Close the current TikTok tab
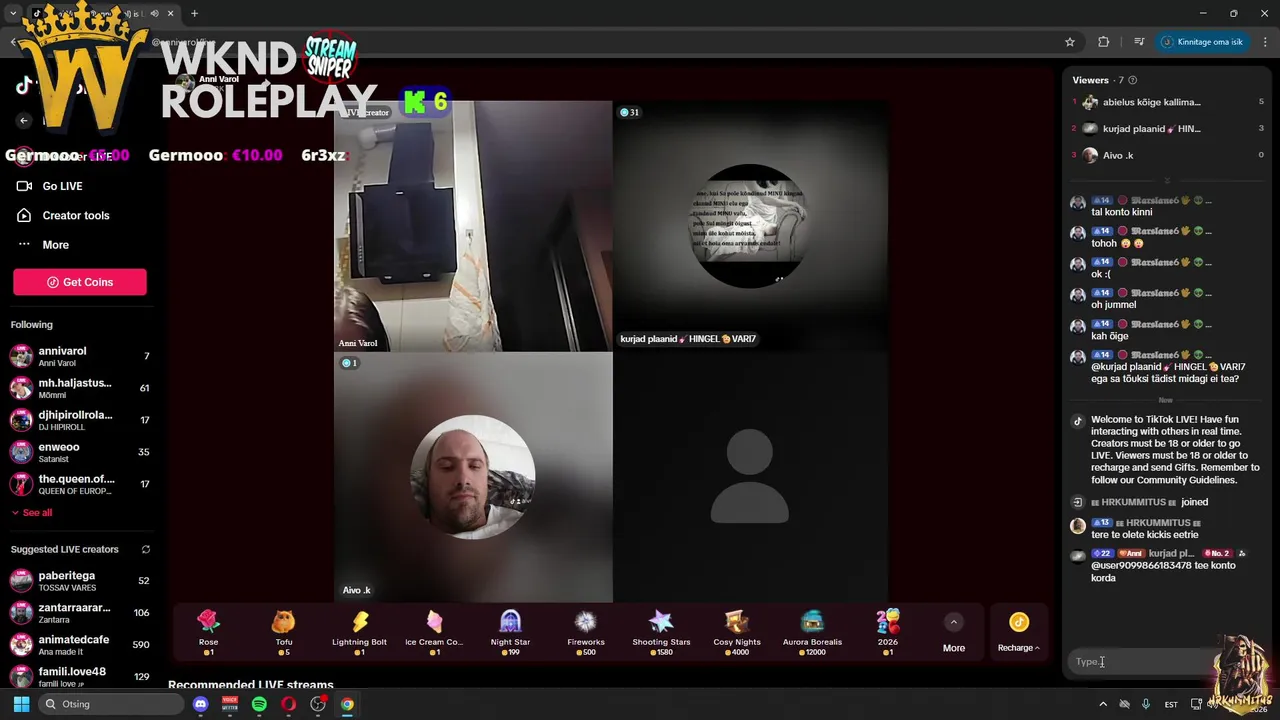Image resolution: width=1280 pixels, height=720 pixels. coord(171,14)
